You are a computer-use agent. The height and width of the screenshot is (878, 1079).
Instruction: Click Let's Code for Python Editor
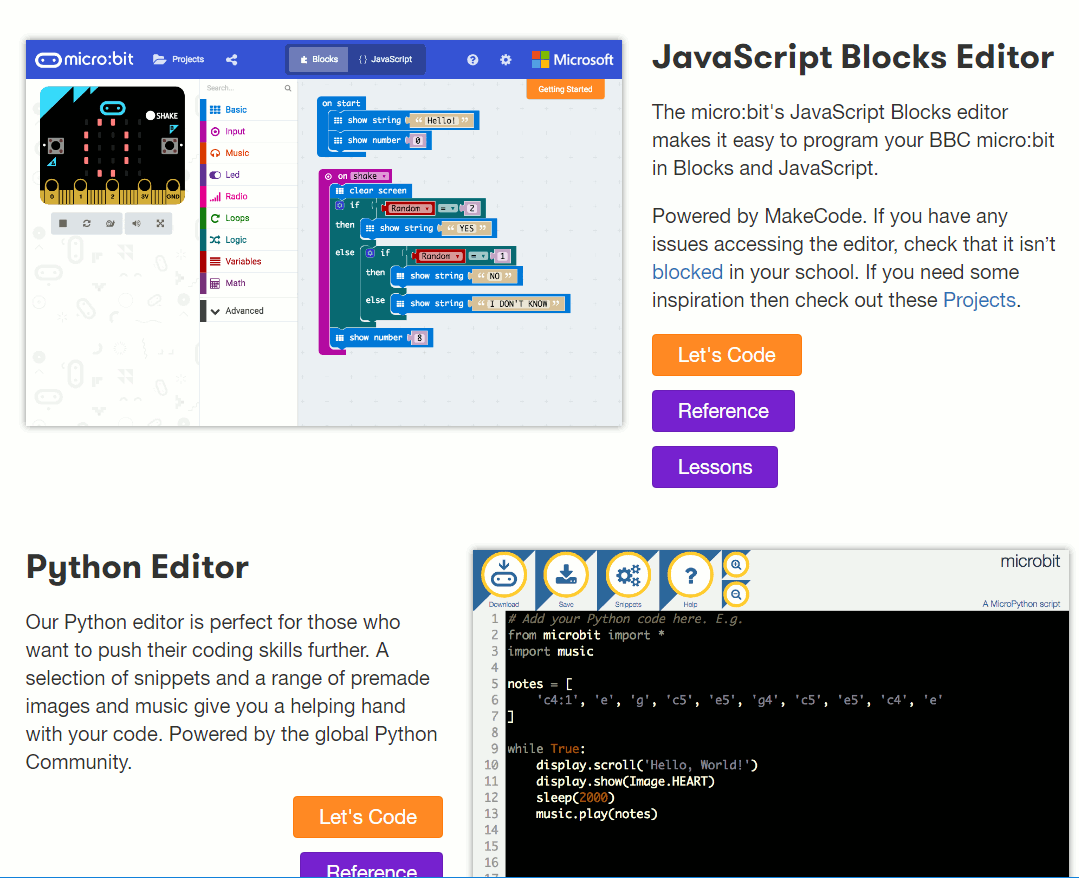point(368,817)
